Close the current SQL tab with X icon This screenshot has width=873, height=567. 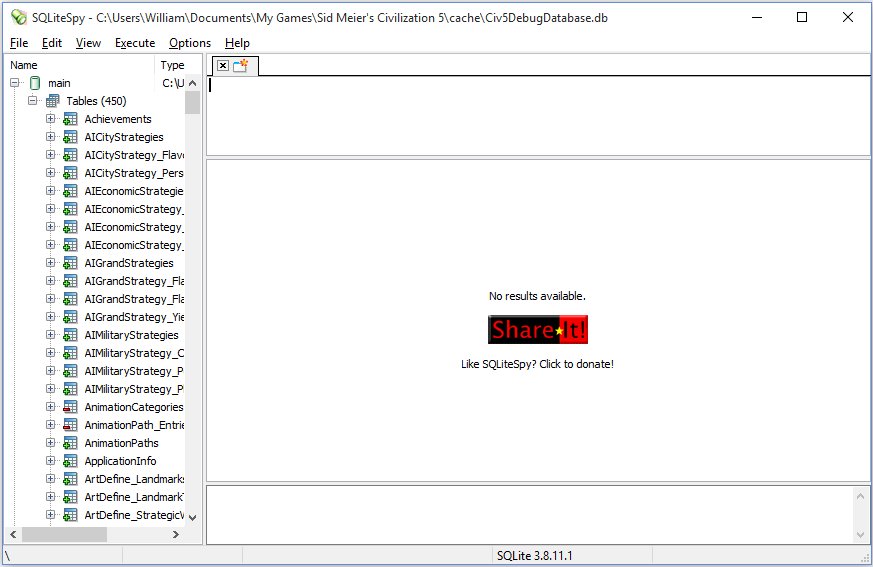coord(223,66)
